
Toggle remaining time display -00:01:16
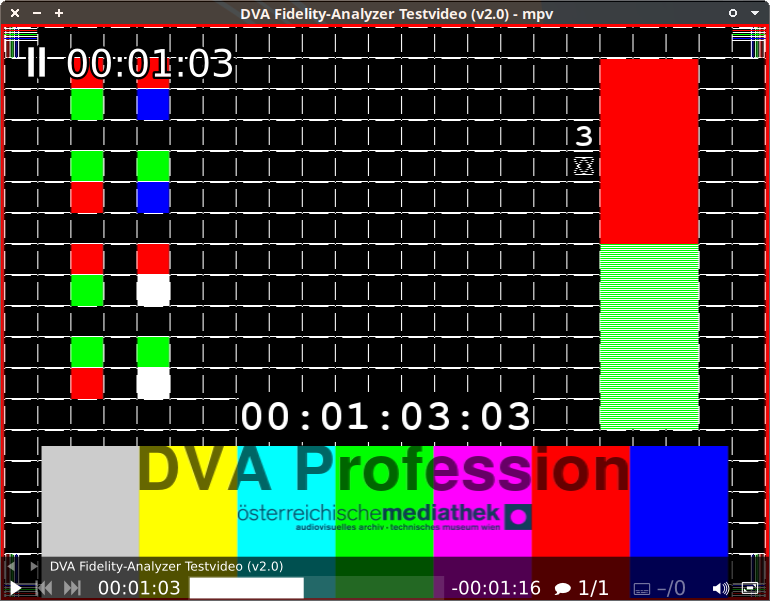tap(496, 588)
